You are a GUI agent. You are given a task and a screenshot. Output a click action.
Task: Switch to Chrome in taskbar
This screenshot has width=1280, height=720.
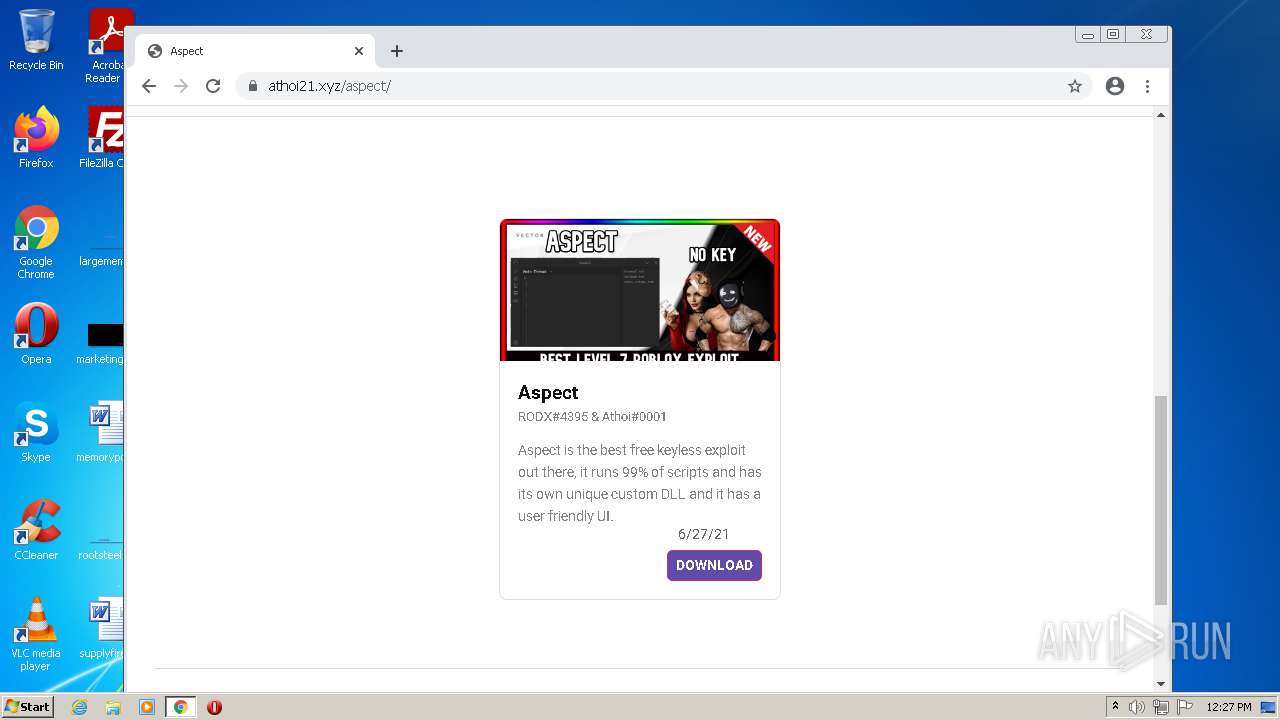pyautogui.click(x=180, y=707)
